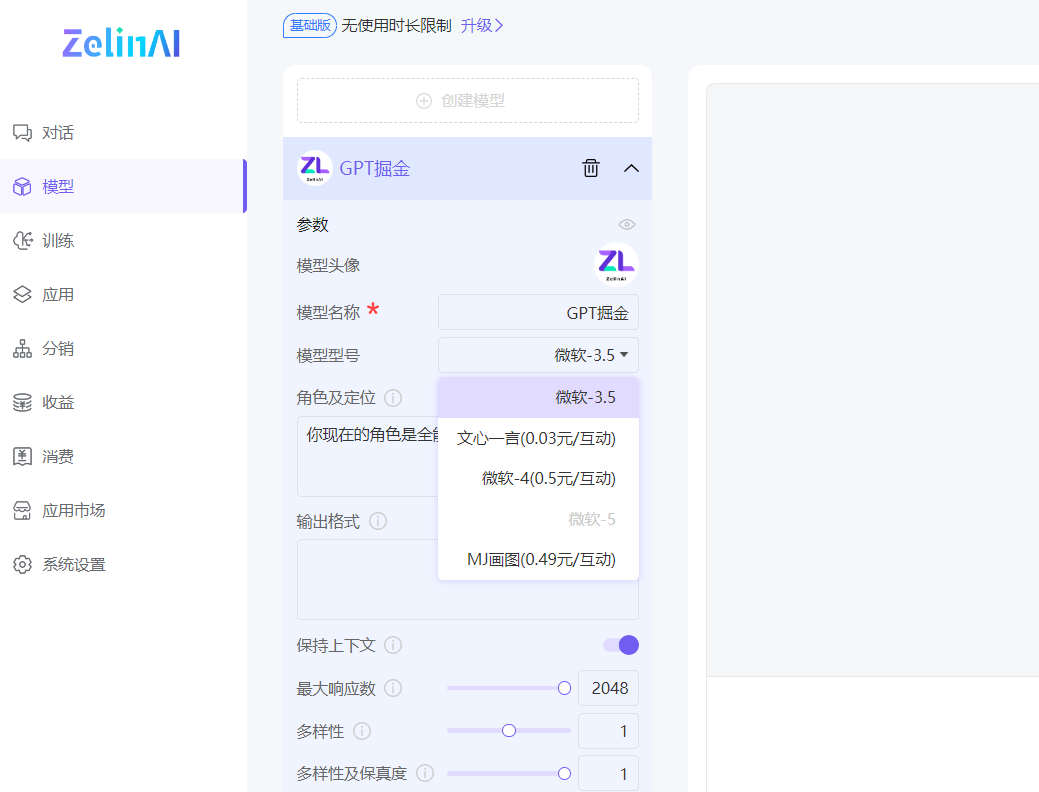This screenshot has height=792, width=1039.
Task: Click the info icon beside 输出格式
Action: coord(378,522)
